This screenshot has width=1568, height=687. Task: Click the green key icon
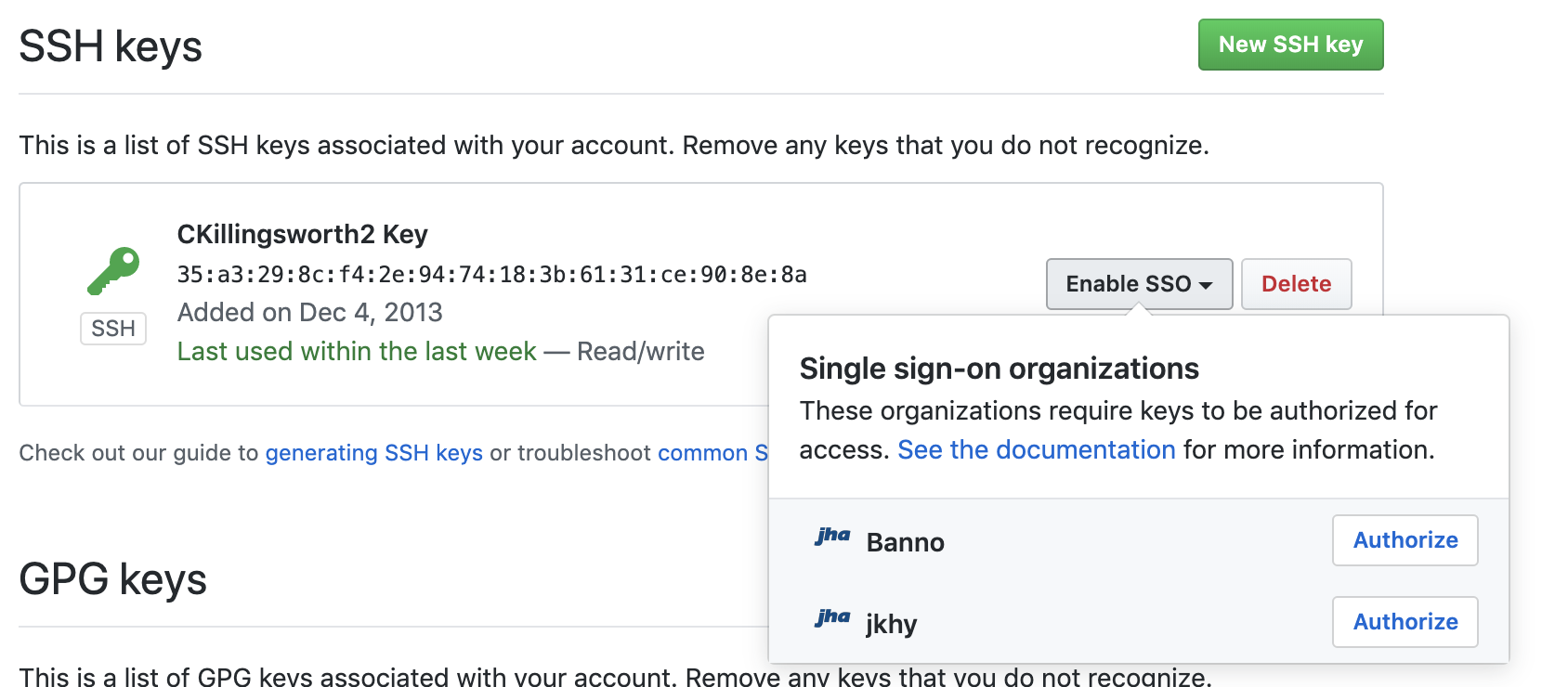(113, 270)
